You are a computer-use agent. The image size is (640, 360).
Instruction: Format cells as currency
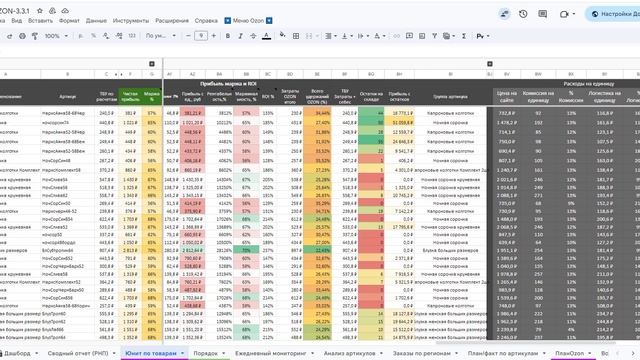[81, 36]
